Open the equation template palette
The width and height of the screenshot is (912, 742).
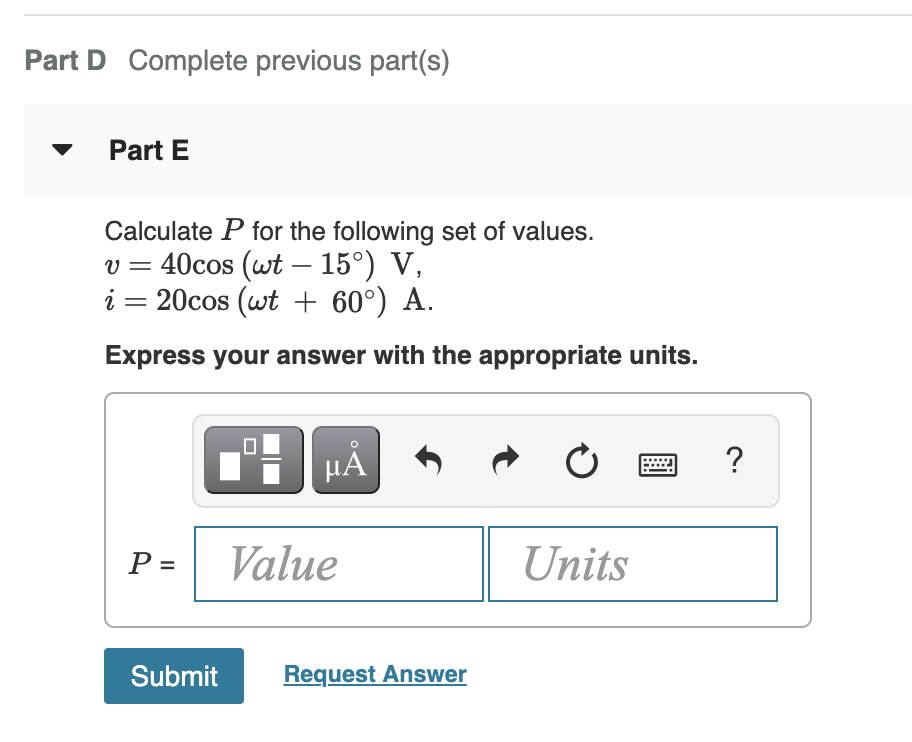click(x=253, y=459)
